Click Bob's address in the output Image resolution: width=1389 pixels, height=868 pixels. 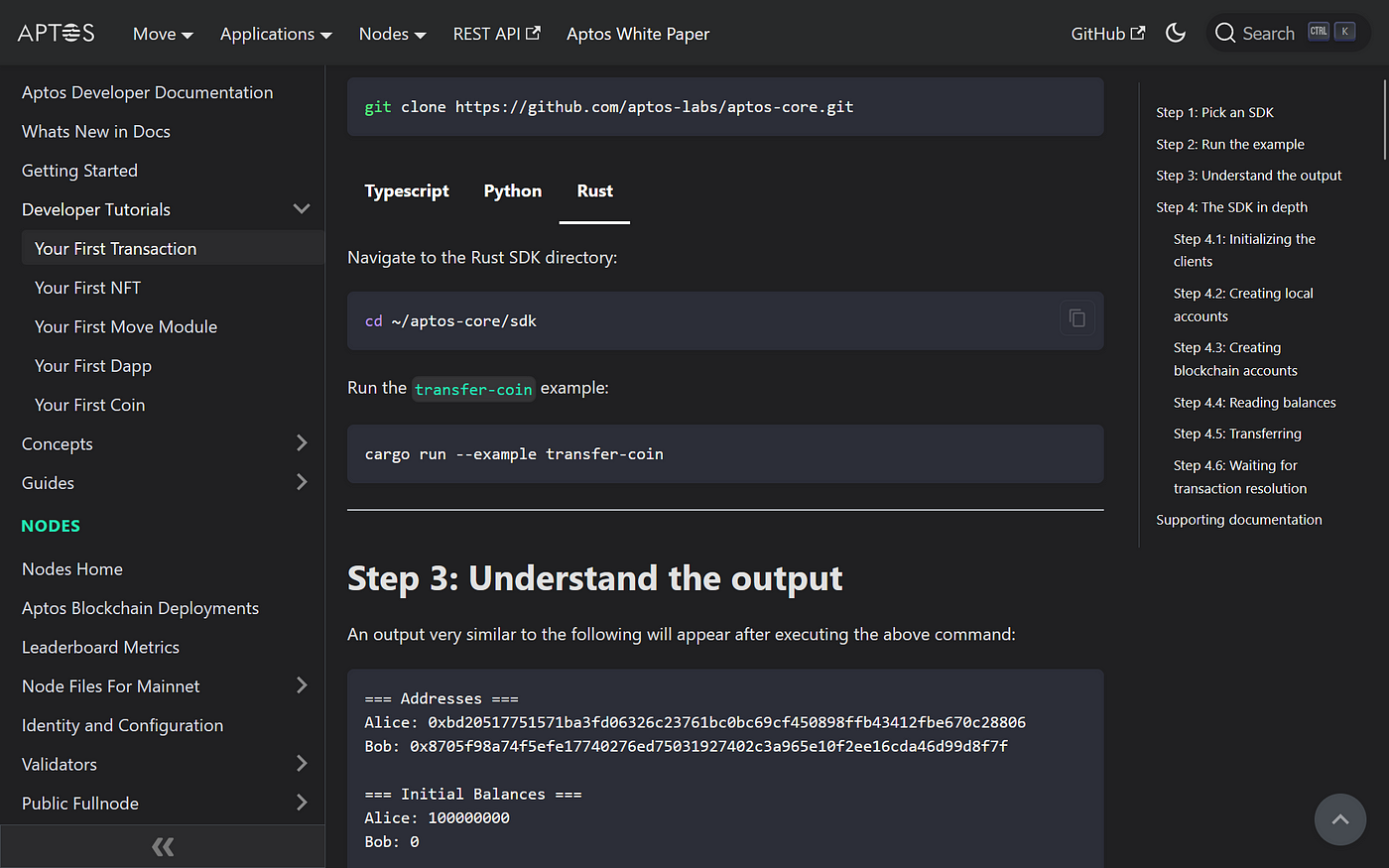pyautogui.click(x=708, y=746)
